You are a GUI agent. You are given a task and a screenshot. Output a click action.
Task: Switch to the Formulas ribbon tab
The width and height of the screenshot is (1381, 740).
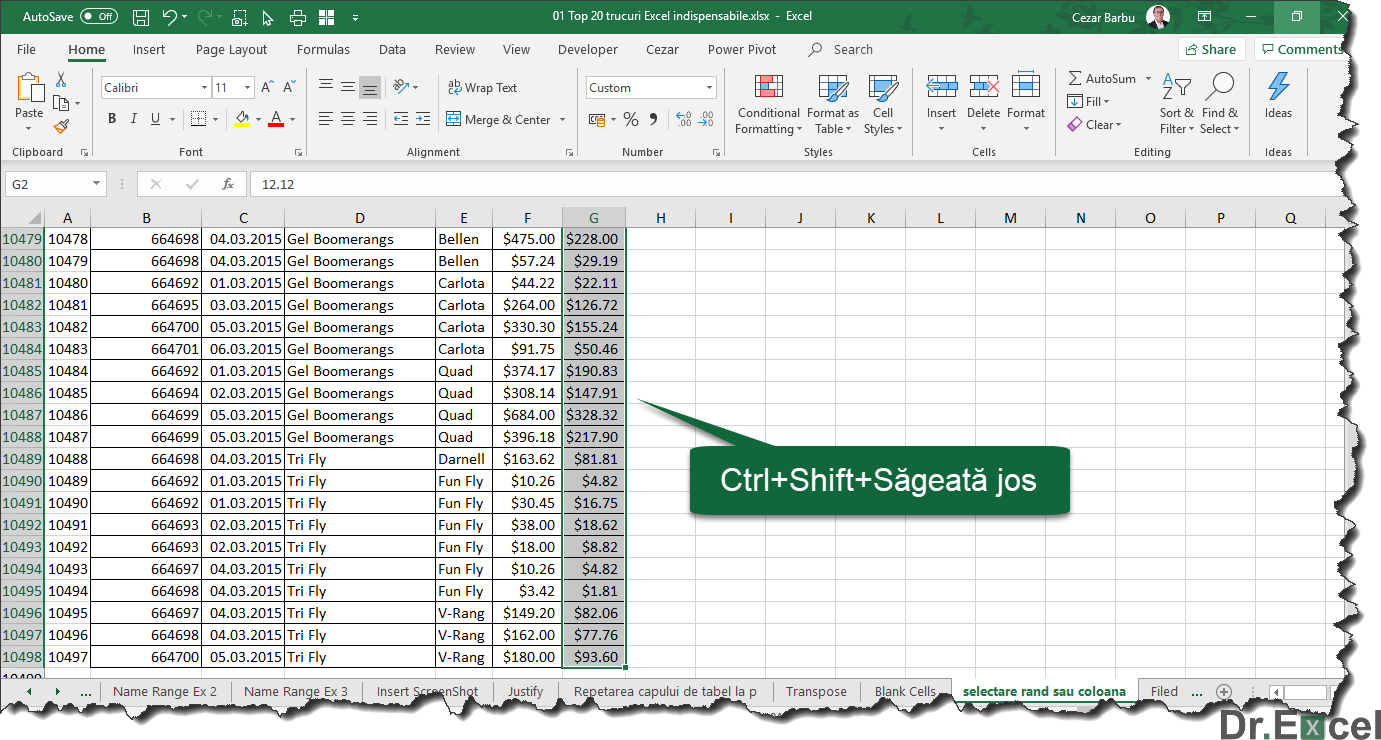pos(323,49)
